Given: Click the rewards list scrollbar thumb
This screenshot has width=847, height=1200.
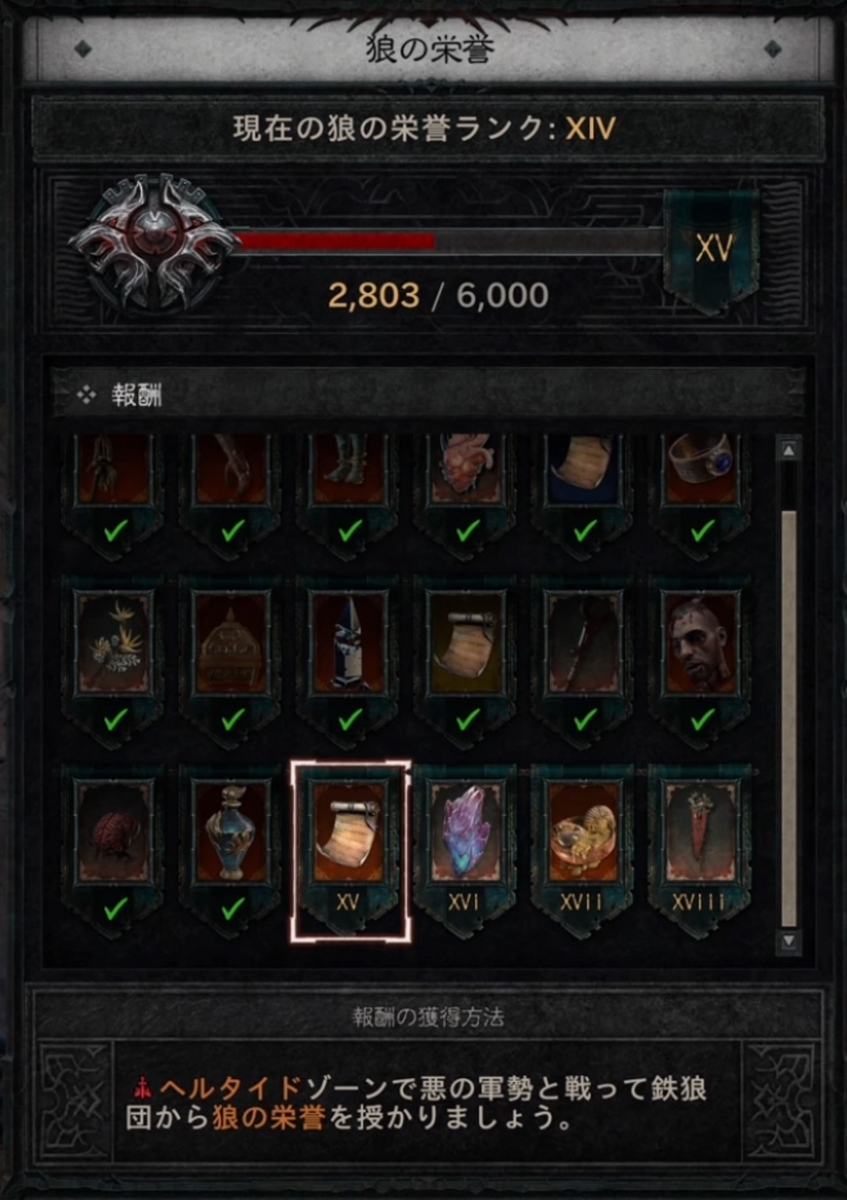Looking at the screenshot, I should click(x=789, y=718).
